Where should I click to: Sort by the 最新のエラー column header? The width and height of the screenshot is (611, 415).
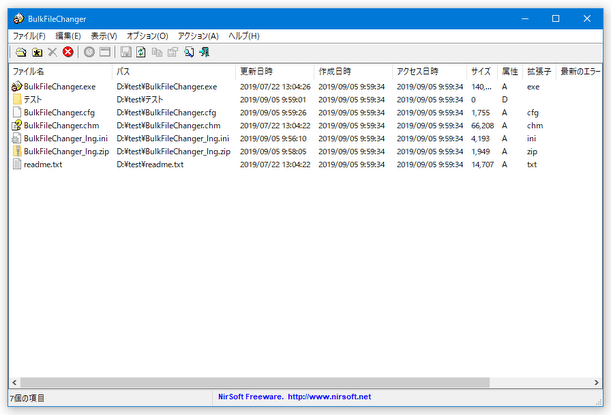[x=579, y=72]
